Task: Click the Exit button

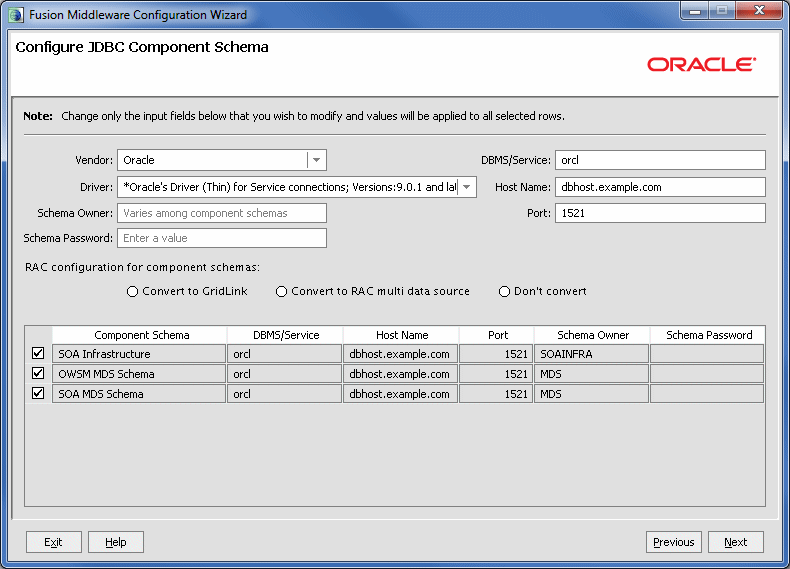Action: click(53, 542)
